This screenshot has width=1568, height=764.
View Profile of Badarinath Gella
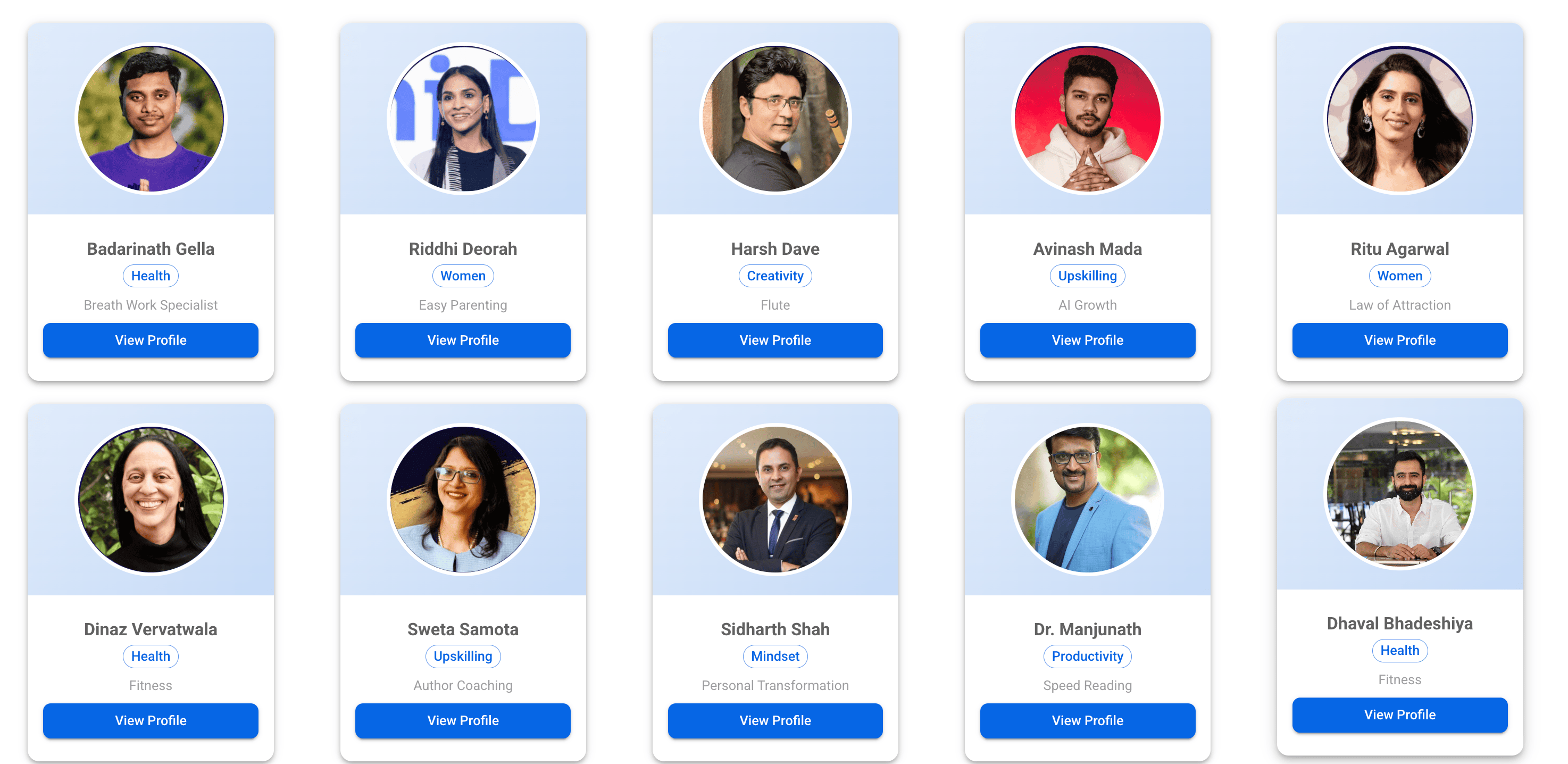[x=151, y=339]
